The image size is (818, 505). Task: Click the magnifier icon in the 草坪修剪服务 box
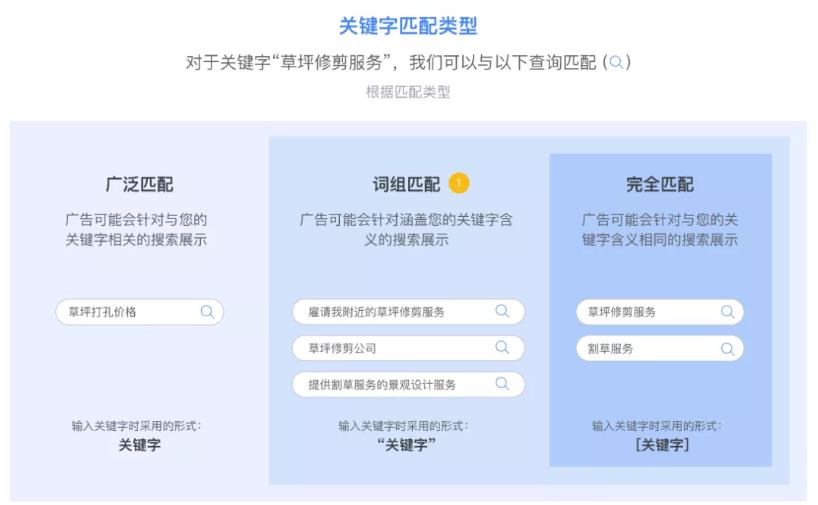727,312
